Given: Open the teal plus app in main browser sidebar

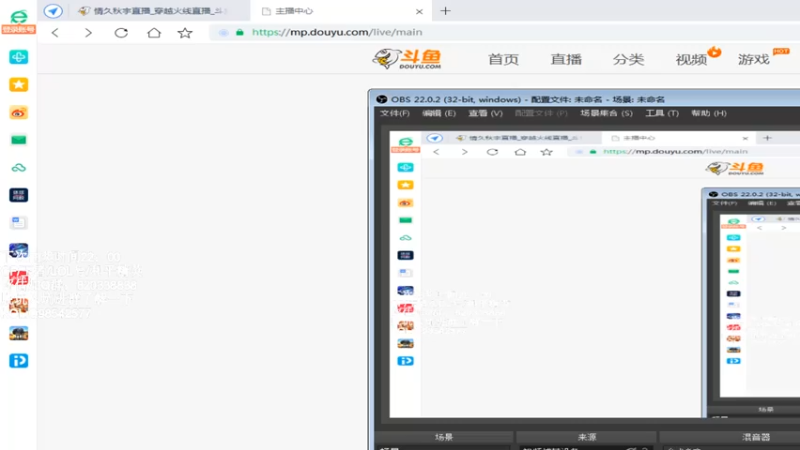Looking at the screenshot, I should click(18, 57).
